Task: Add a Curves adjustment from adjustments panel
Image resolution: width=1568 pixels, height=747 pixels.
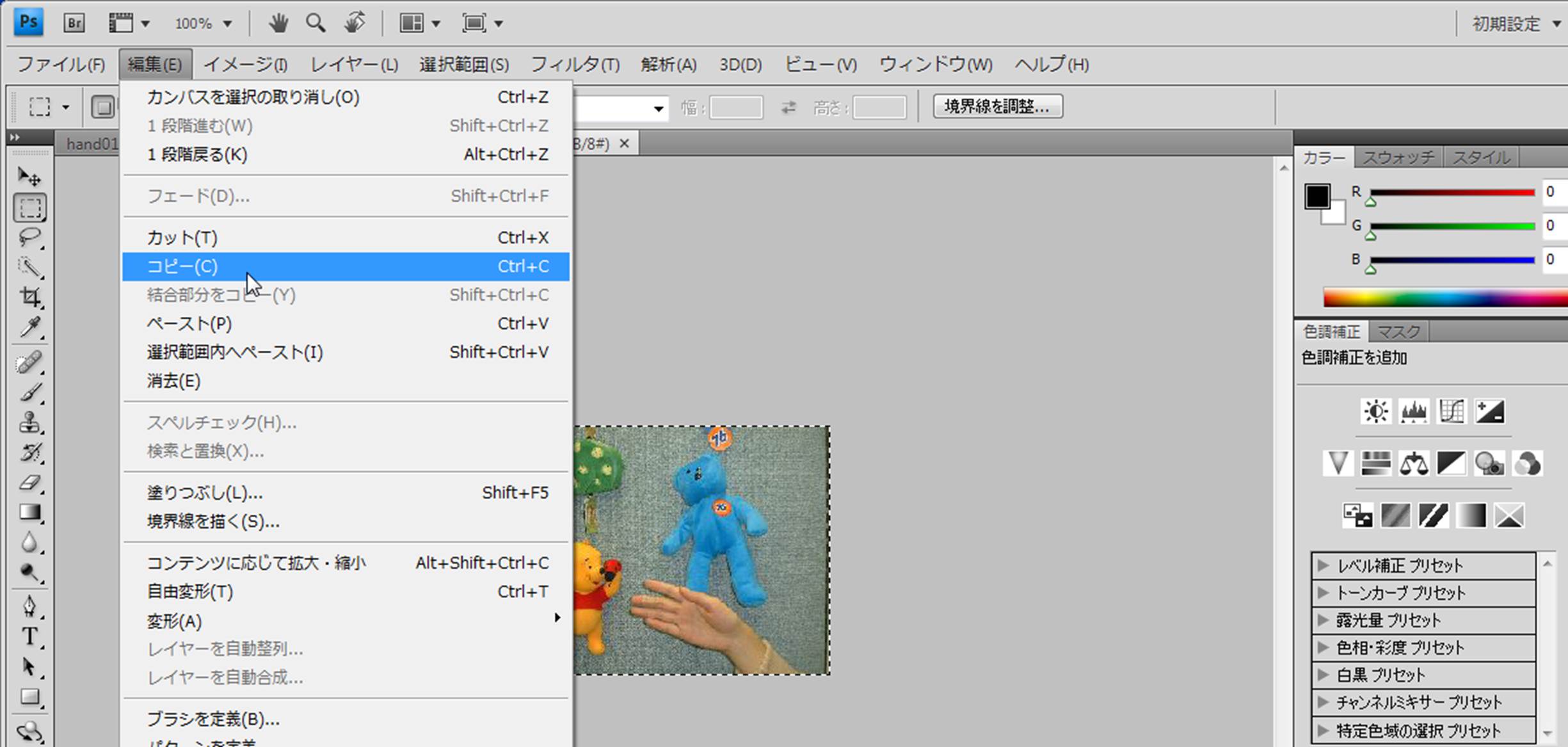Action: 1451,412
